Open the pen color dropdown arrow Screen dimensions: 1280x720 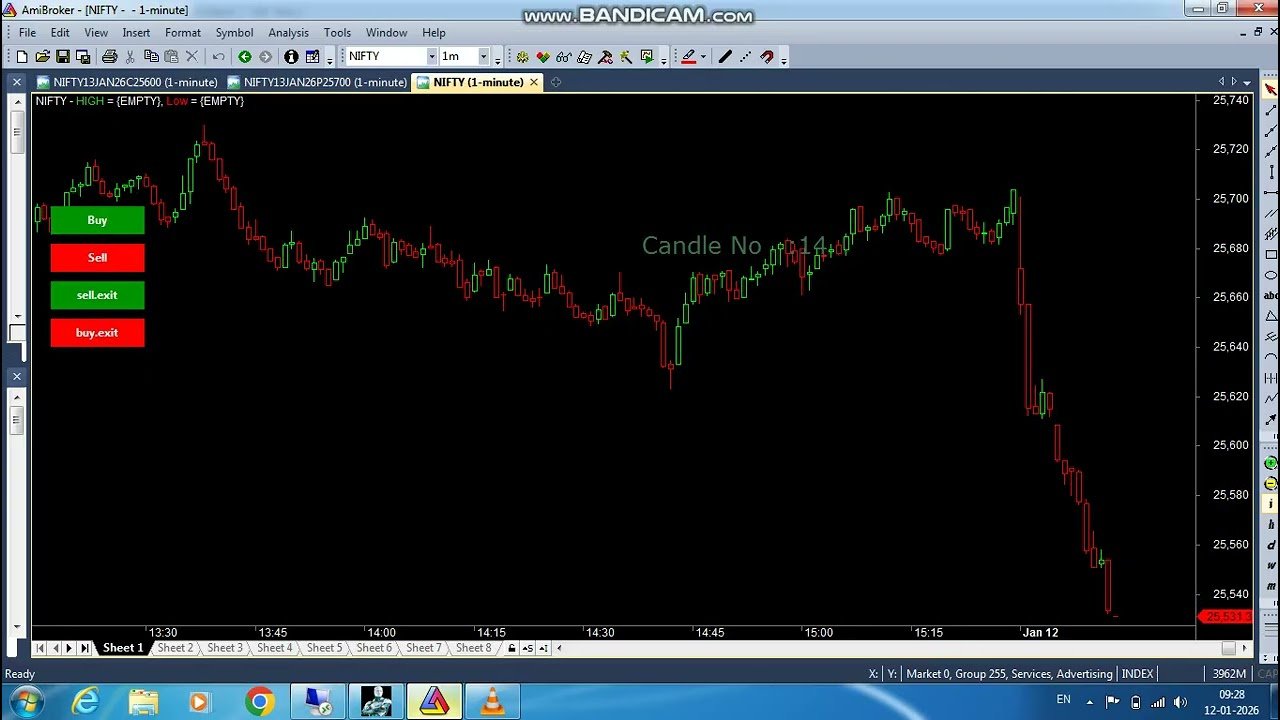pos(703,57)
